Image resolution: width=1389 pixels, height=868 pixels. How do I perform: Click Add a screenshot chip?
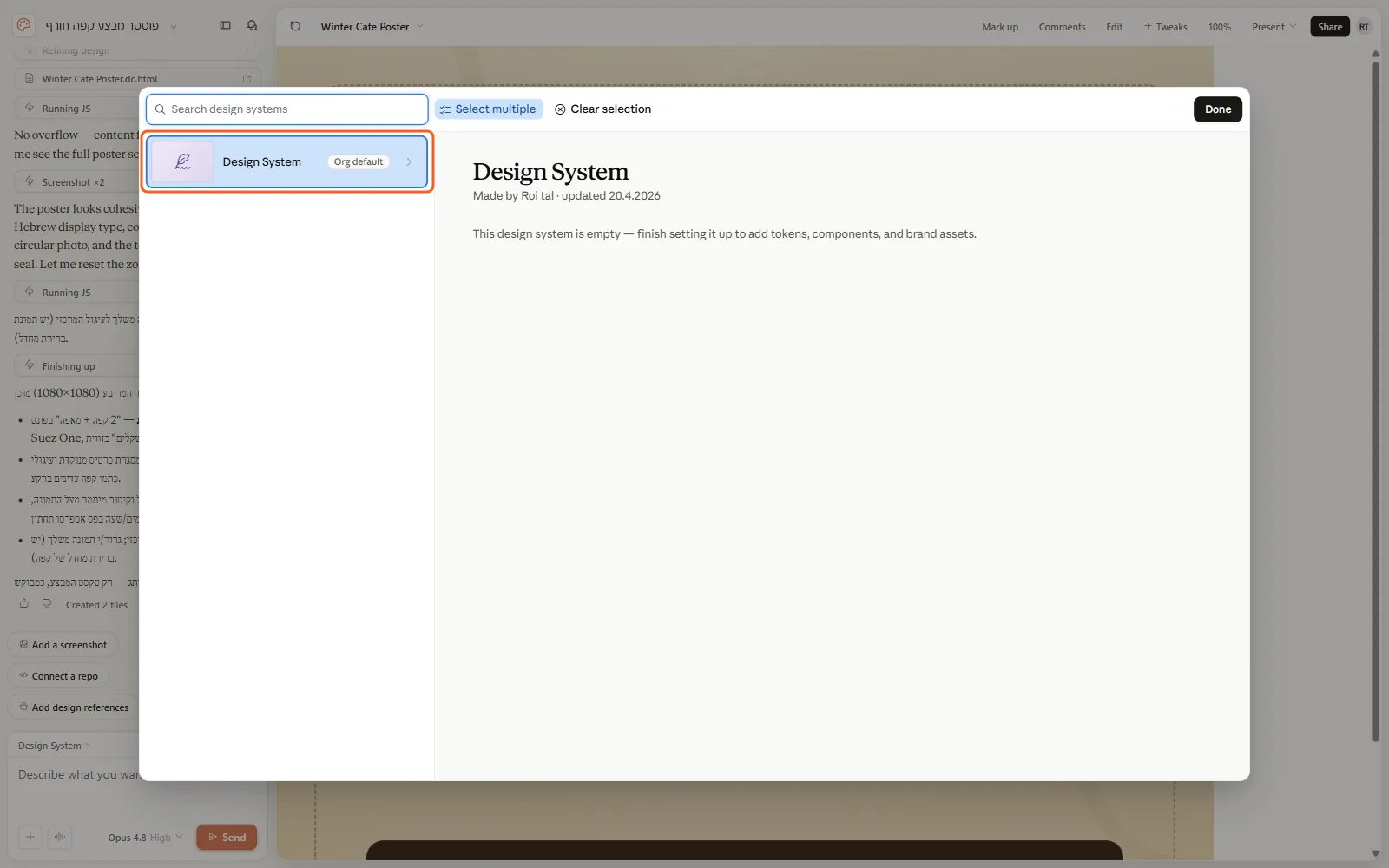[x=63, y=645]
